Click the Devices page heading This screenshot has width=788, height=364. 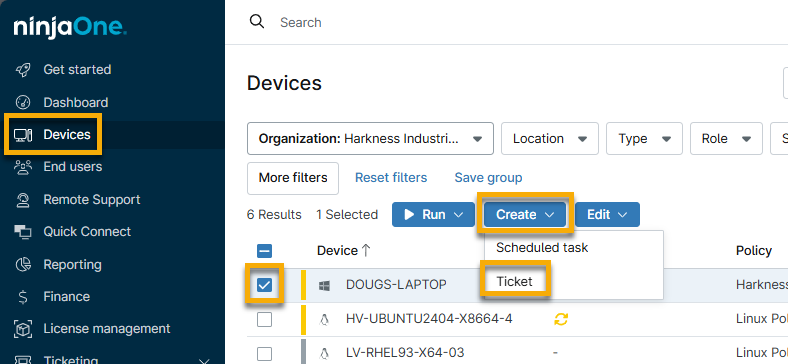[284, 83]
